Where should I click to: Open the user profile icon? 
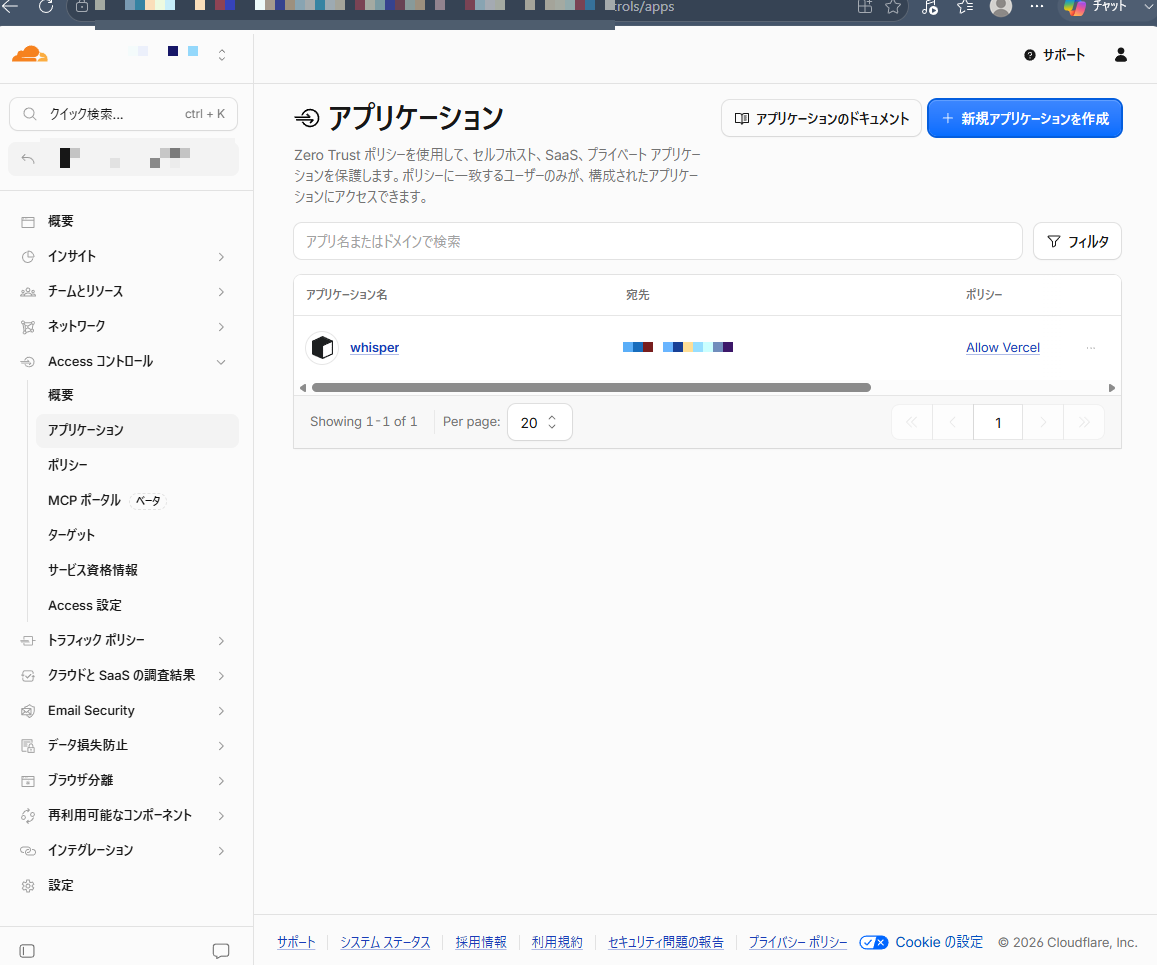tap(1121, 55)
